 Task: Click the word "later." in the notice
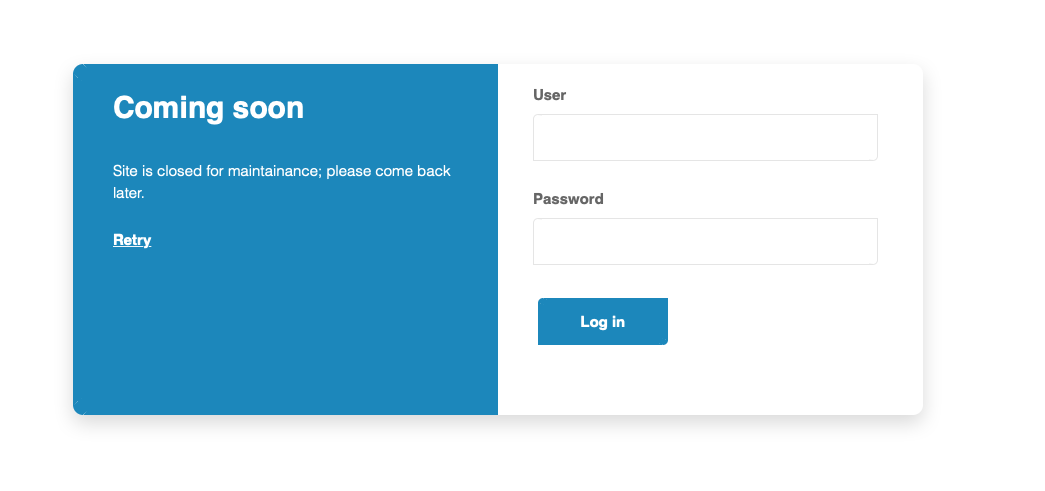129,194
